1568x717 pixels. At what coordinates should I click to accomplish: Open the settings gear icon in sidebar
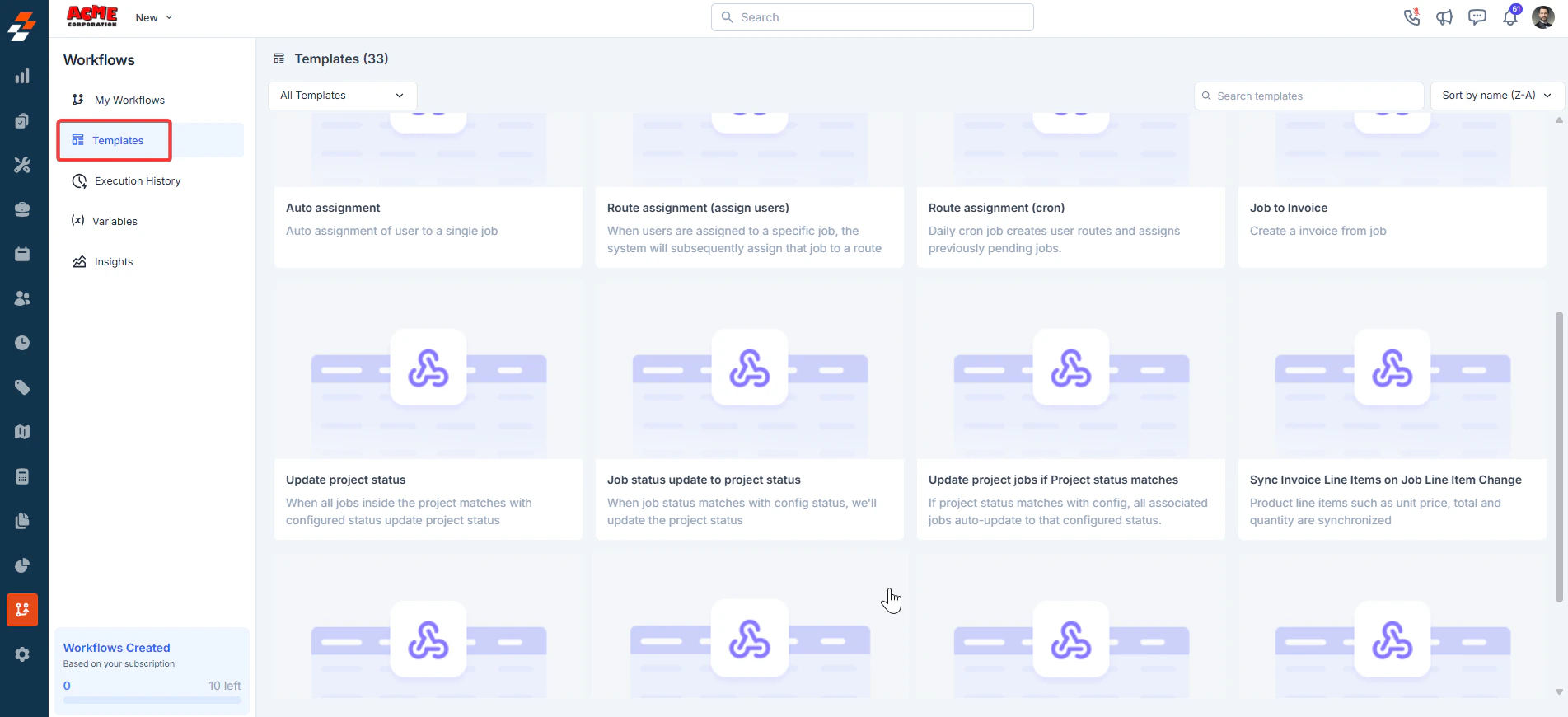click(22, 654)
